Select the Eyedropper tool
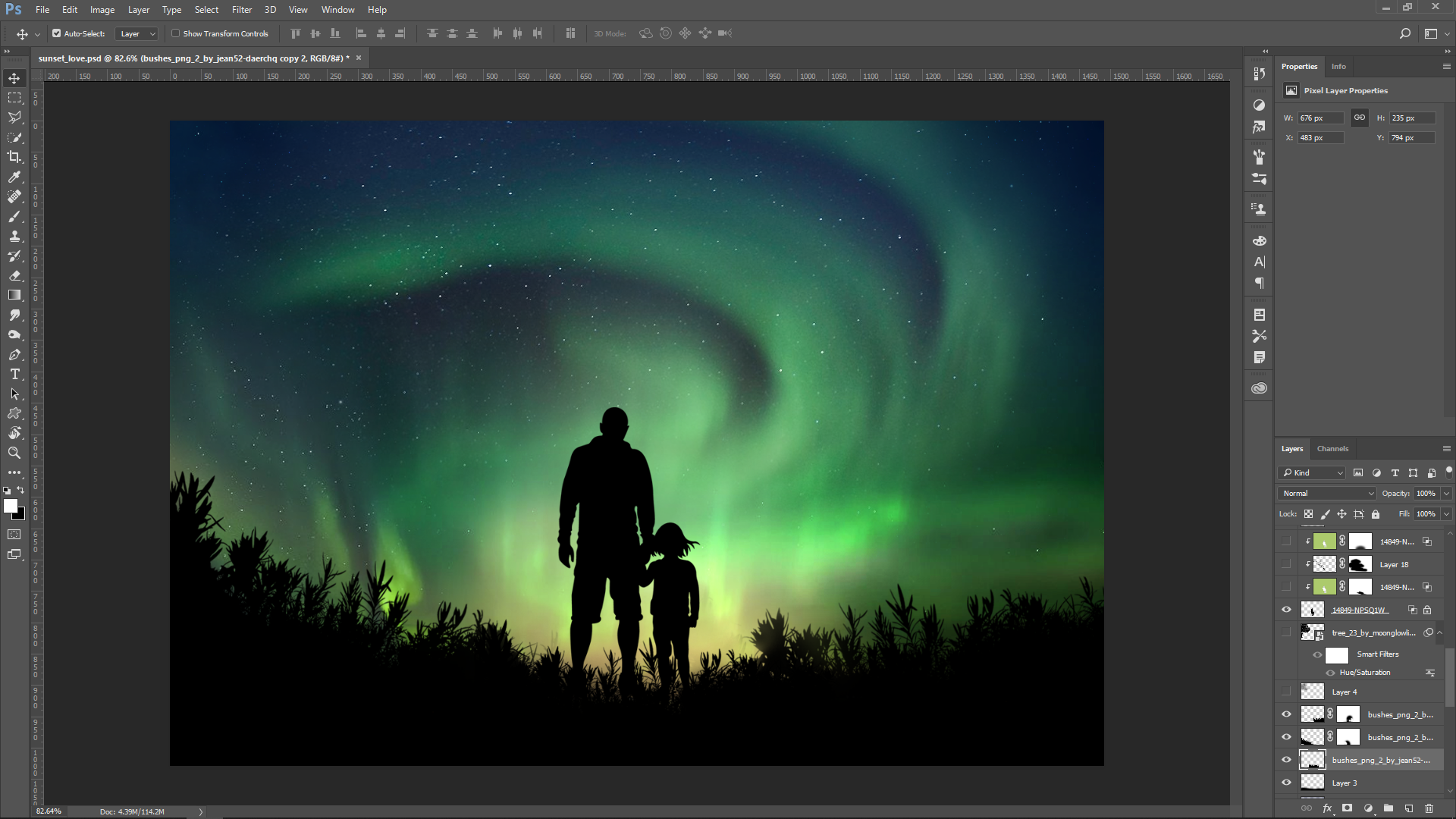The image size is (1456, 819). point(14,177)
